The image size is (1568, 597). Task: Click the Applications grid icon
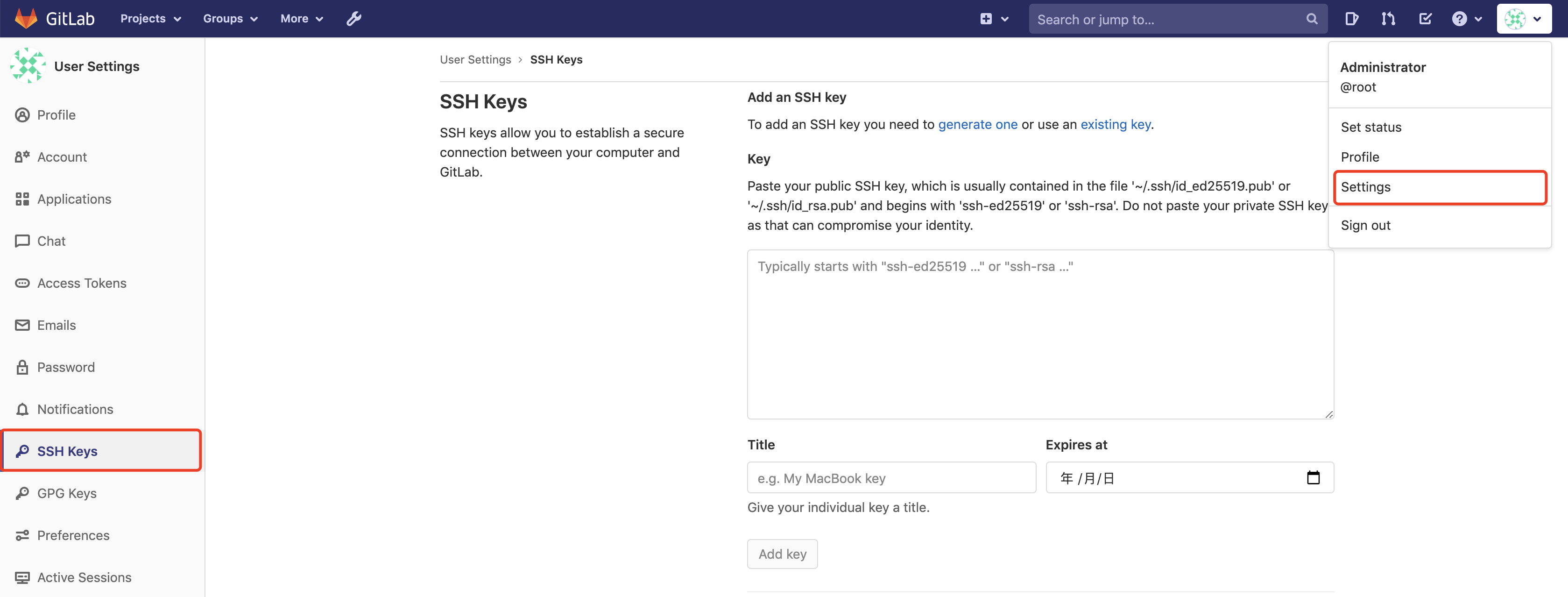coord(22,199)
